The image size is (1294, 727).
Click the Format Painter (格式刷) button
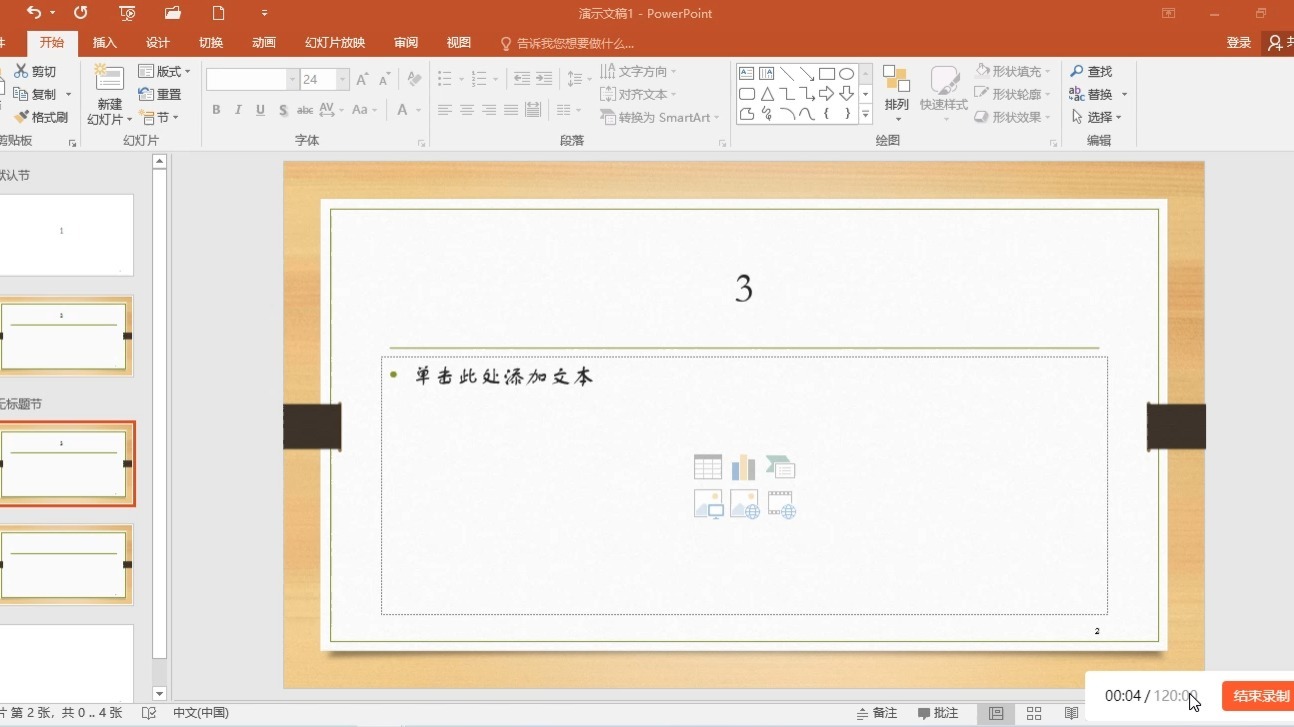[41, 117]
